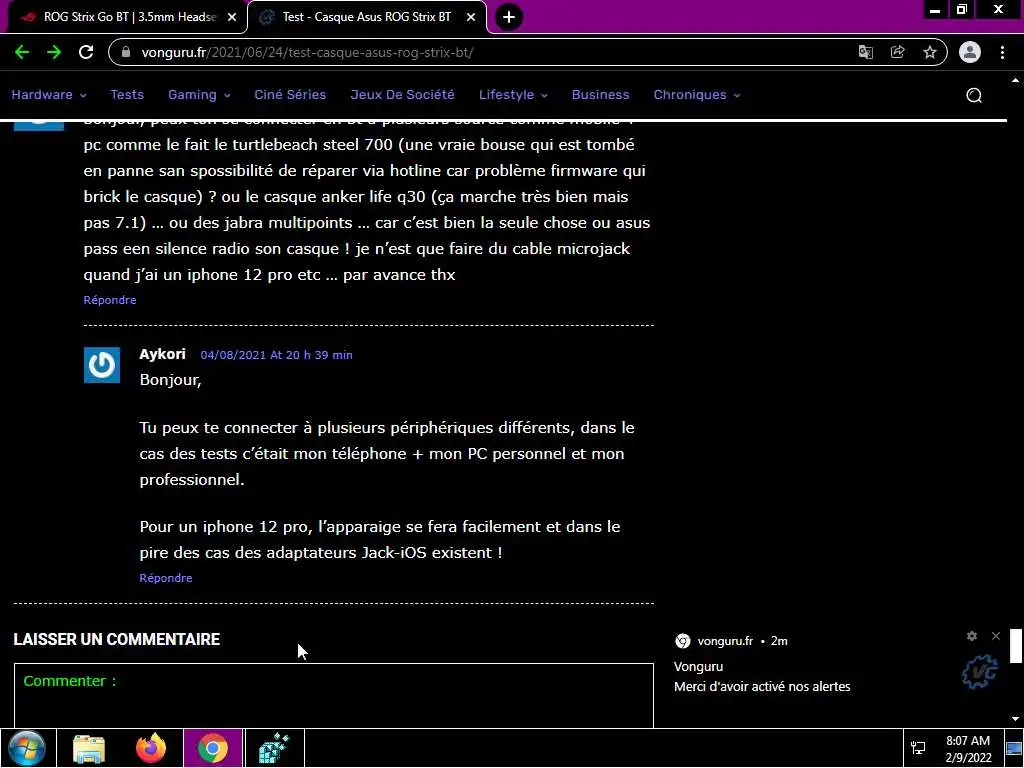1024x768 pixels.
Task: Open the Windows Start button
Action: coord(27,748)
